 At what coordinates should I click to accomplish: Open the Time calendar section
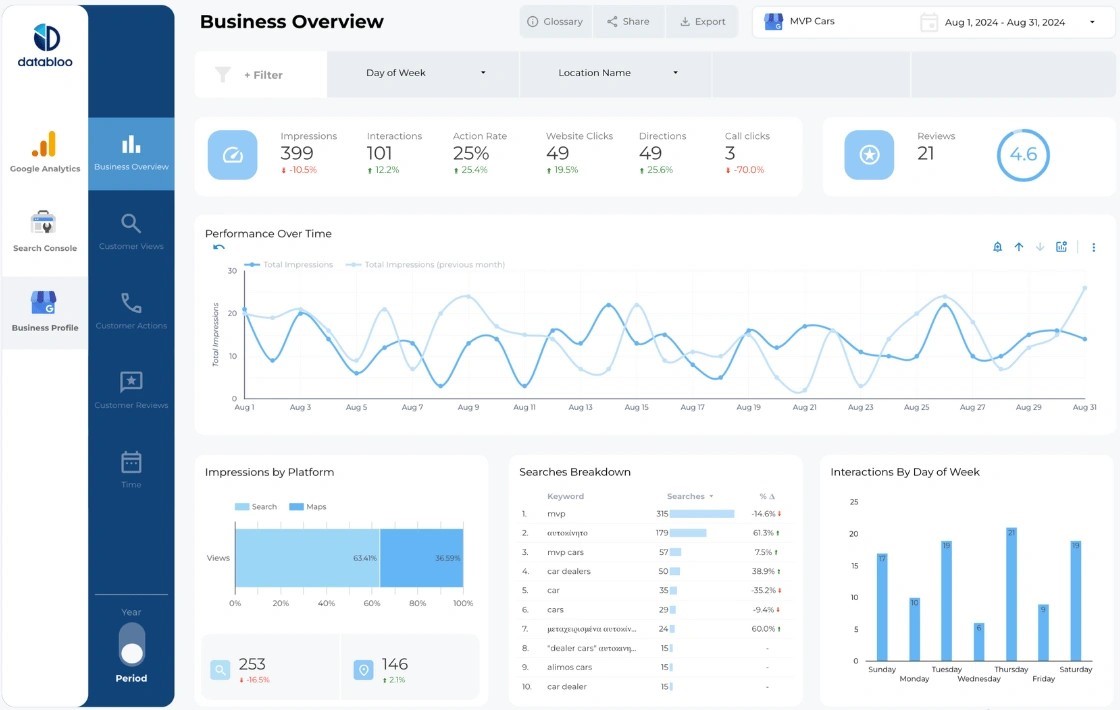tap(131, 469)
